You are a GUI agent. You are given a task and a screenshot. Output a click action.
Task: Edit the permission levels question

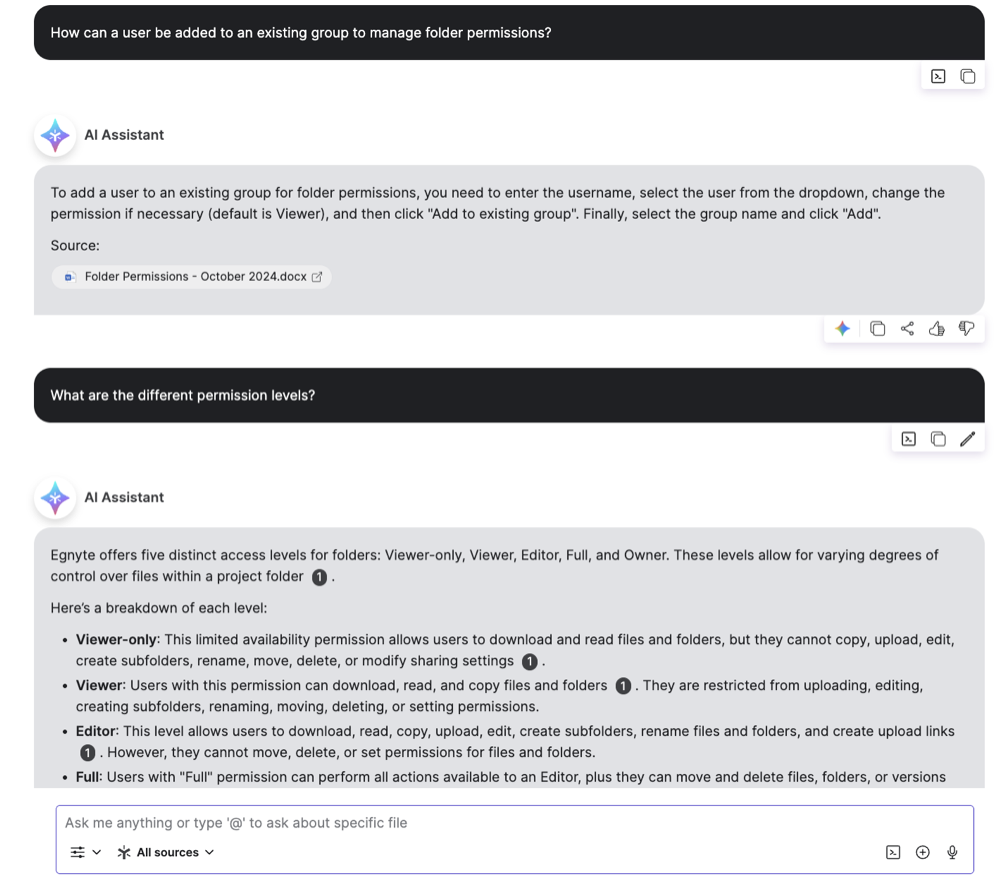pos(967,438)
